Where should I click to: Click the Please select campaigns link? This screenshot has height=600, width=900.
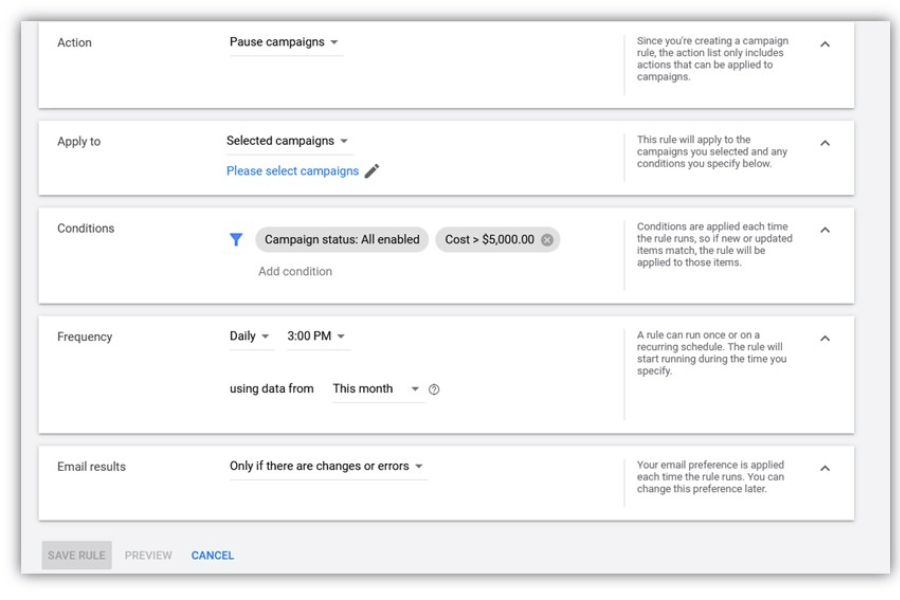click(292, 171)
